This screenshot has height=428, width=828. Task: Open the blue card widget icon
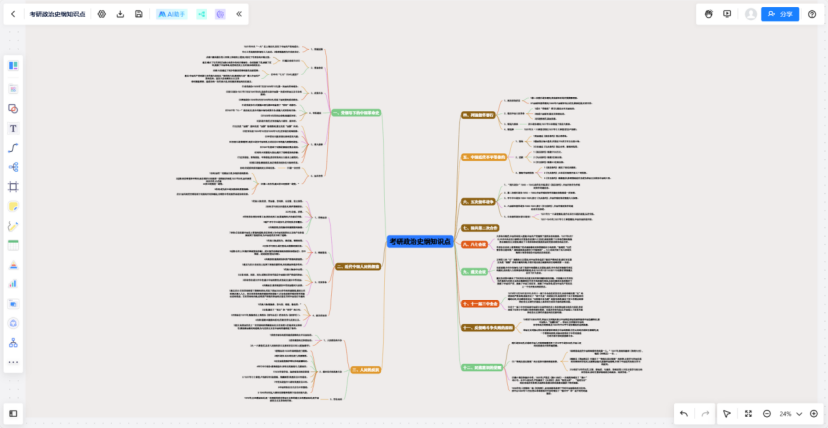coord(13,303)
